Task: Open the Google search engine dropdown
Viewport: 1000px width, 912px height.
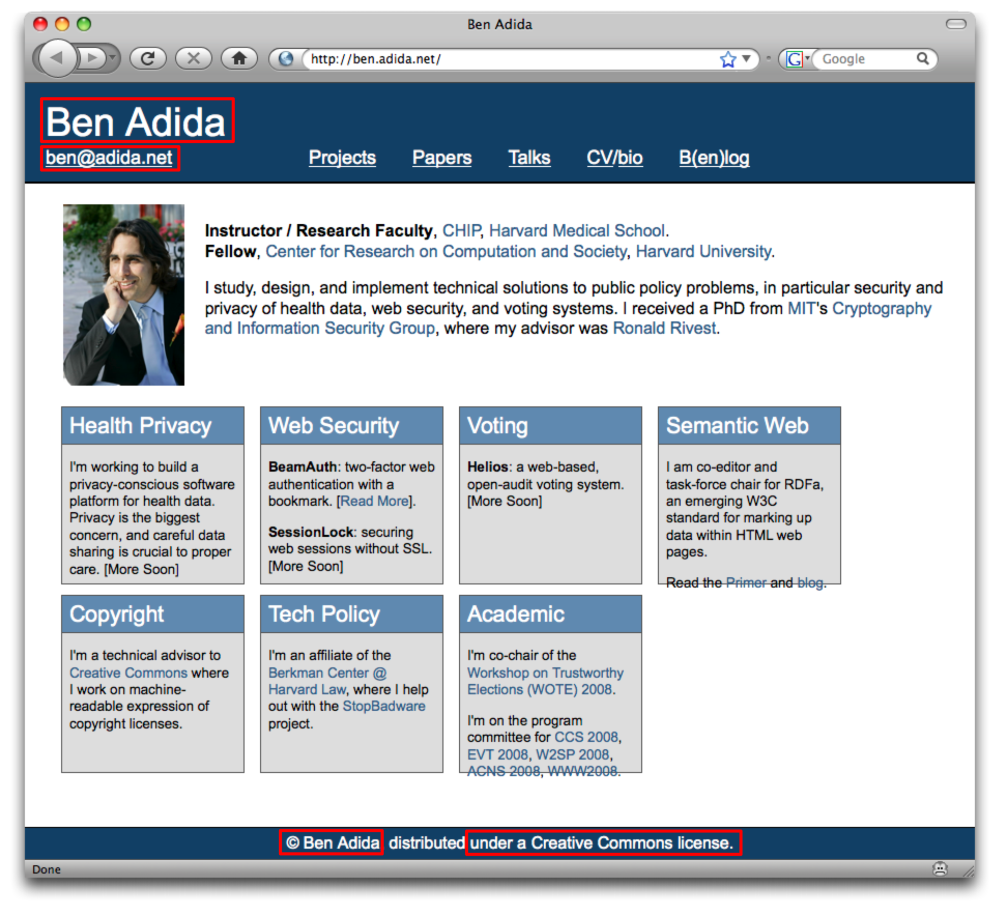Action: [807, 59]
